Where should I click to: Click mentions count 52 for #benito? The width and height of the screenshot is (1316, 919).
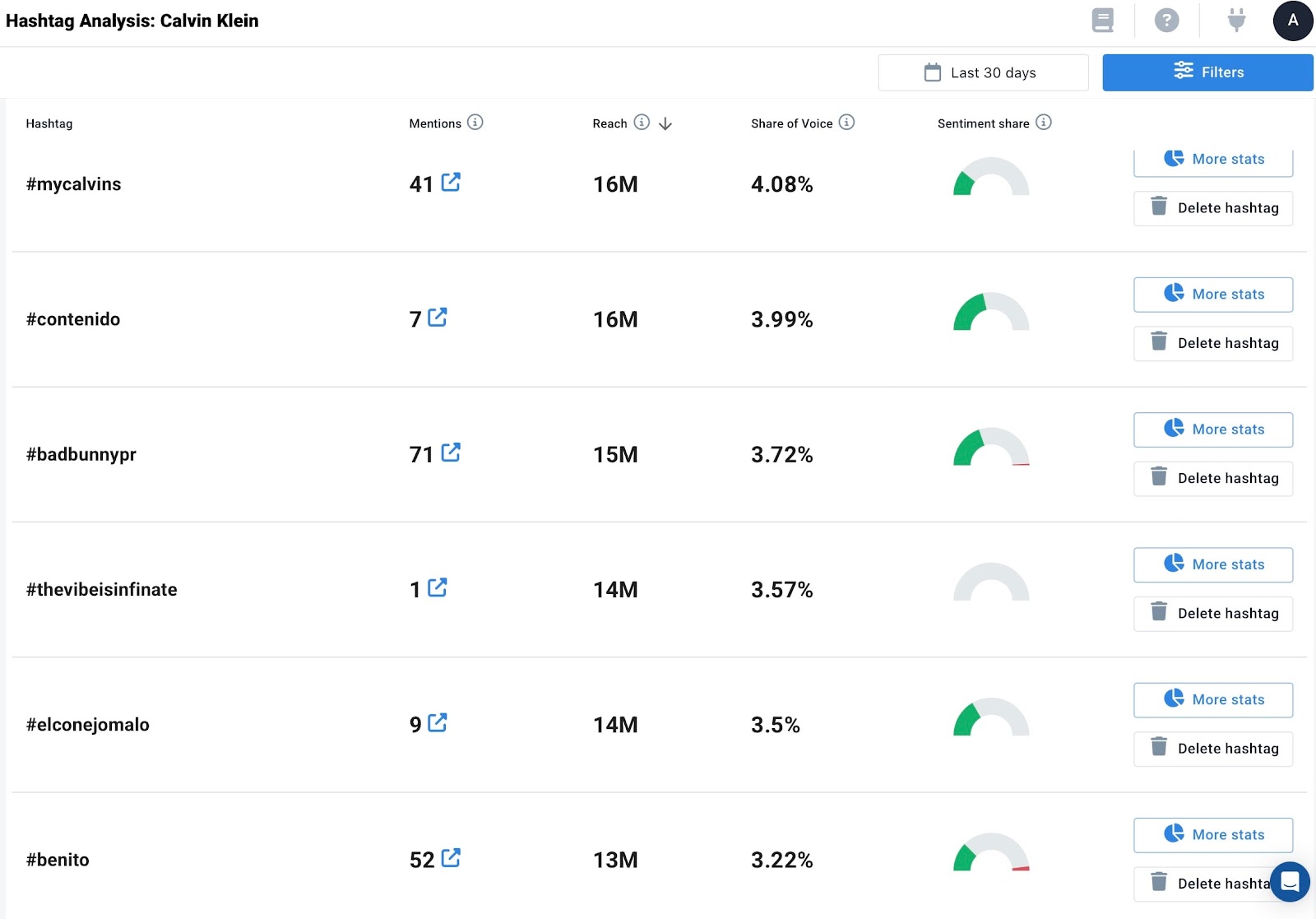[422, 860]
